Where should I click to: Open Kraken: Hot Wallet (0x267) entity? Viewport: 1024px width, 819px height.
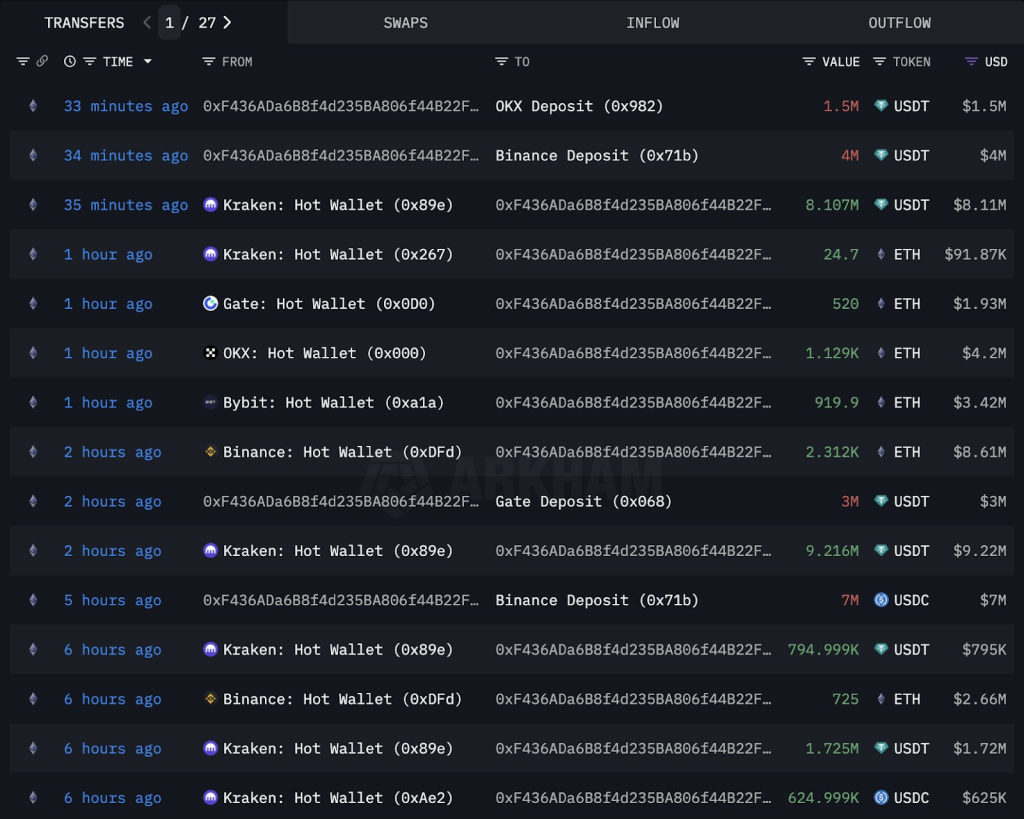(x=338, y=255)
